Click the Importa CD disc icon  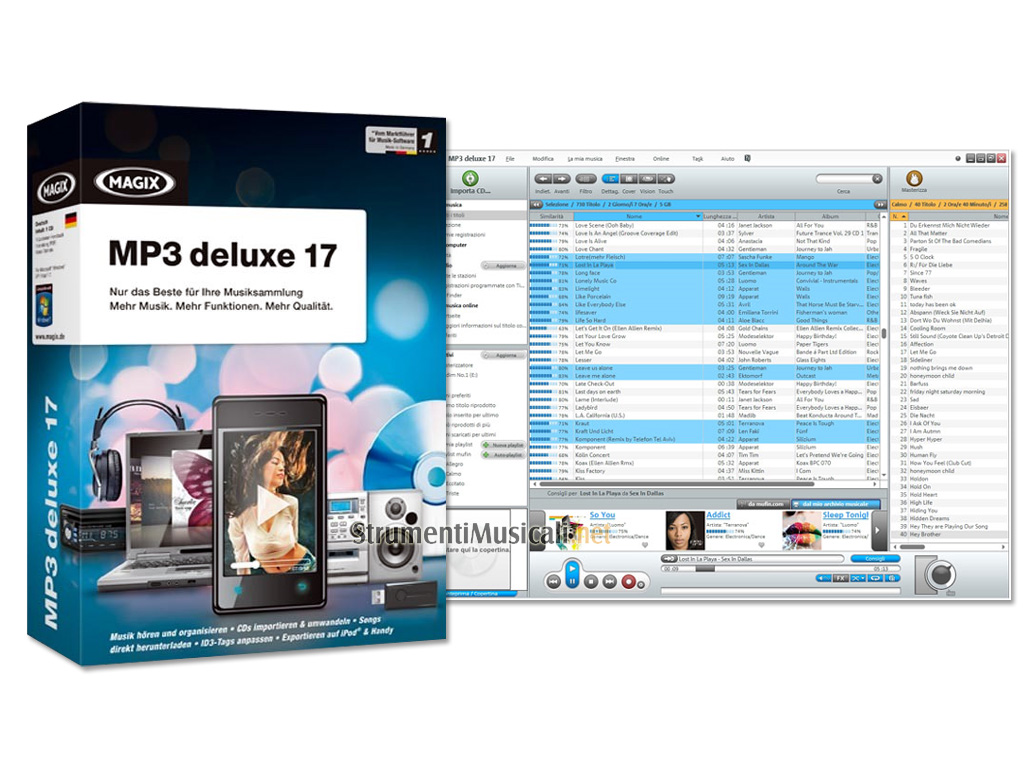(x=470, y=178)
